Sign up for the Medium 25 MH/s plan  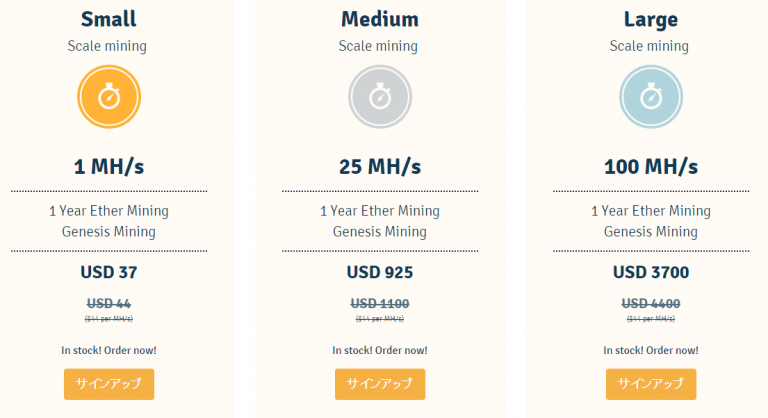click(380, 384)
